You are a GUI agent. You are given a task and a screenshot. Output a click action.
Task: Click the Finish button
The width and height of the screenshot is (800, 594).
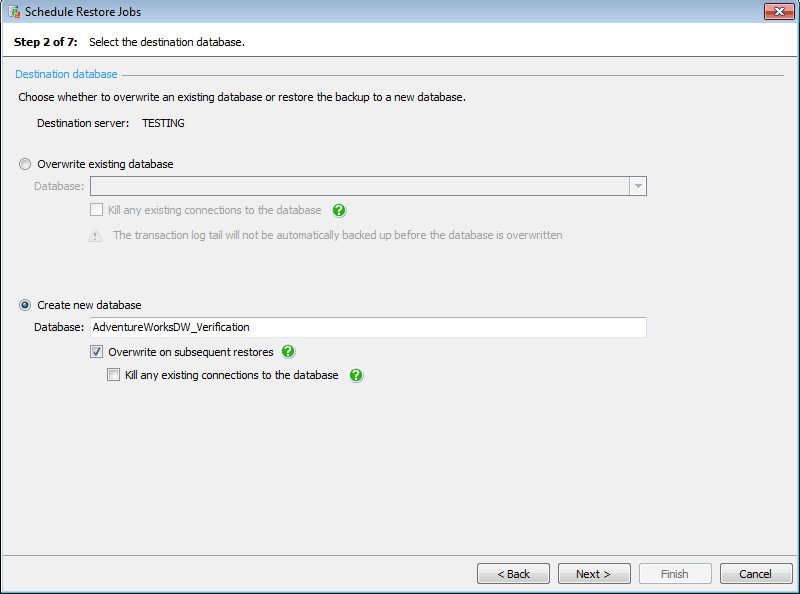(x=675, y=573)
